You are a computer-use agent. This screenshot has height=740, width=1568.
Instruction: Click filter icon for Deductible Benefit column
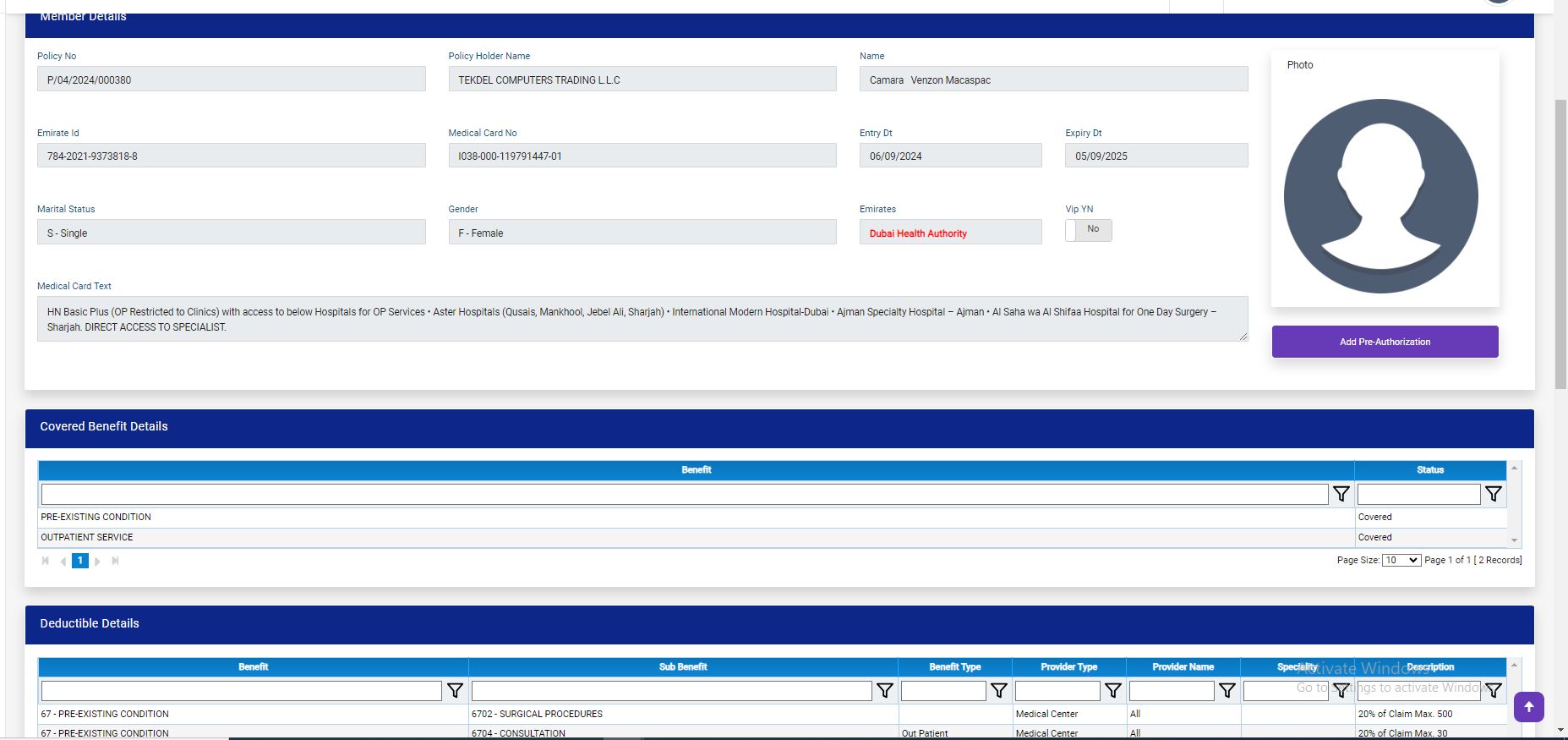[455, 691]
